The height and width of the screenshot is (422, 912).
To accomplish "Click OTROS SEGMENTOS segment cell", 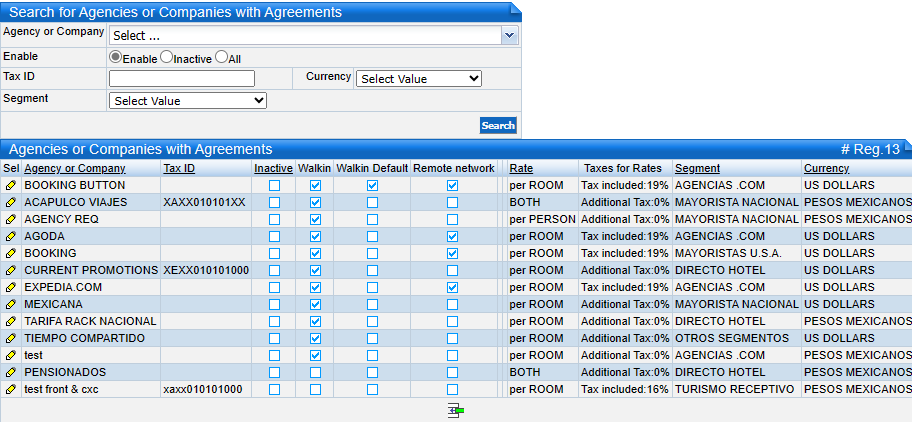I will [732, 338].
